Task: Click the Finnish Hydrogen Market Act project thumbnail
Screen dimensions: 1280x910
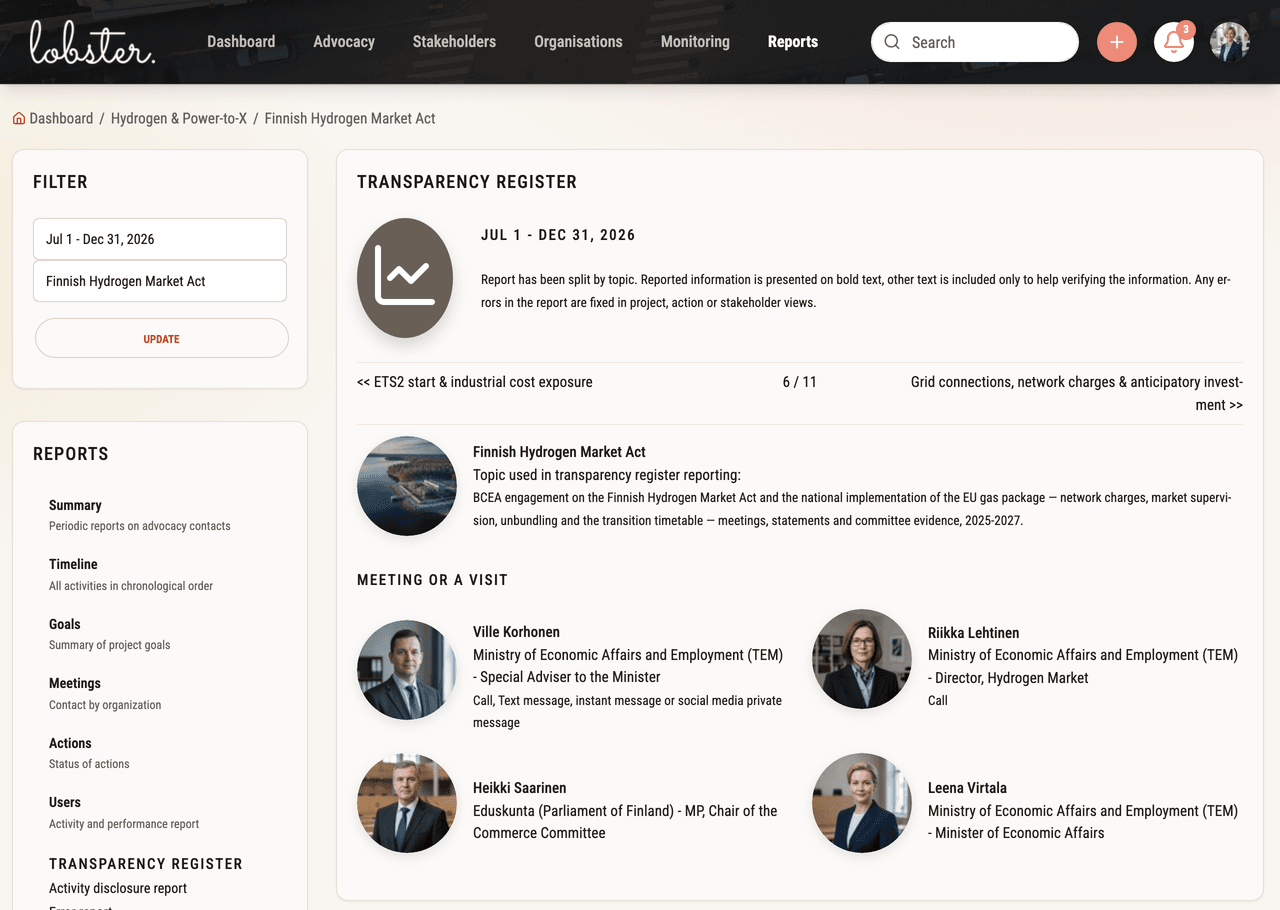Action: (407, 486)
